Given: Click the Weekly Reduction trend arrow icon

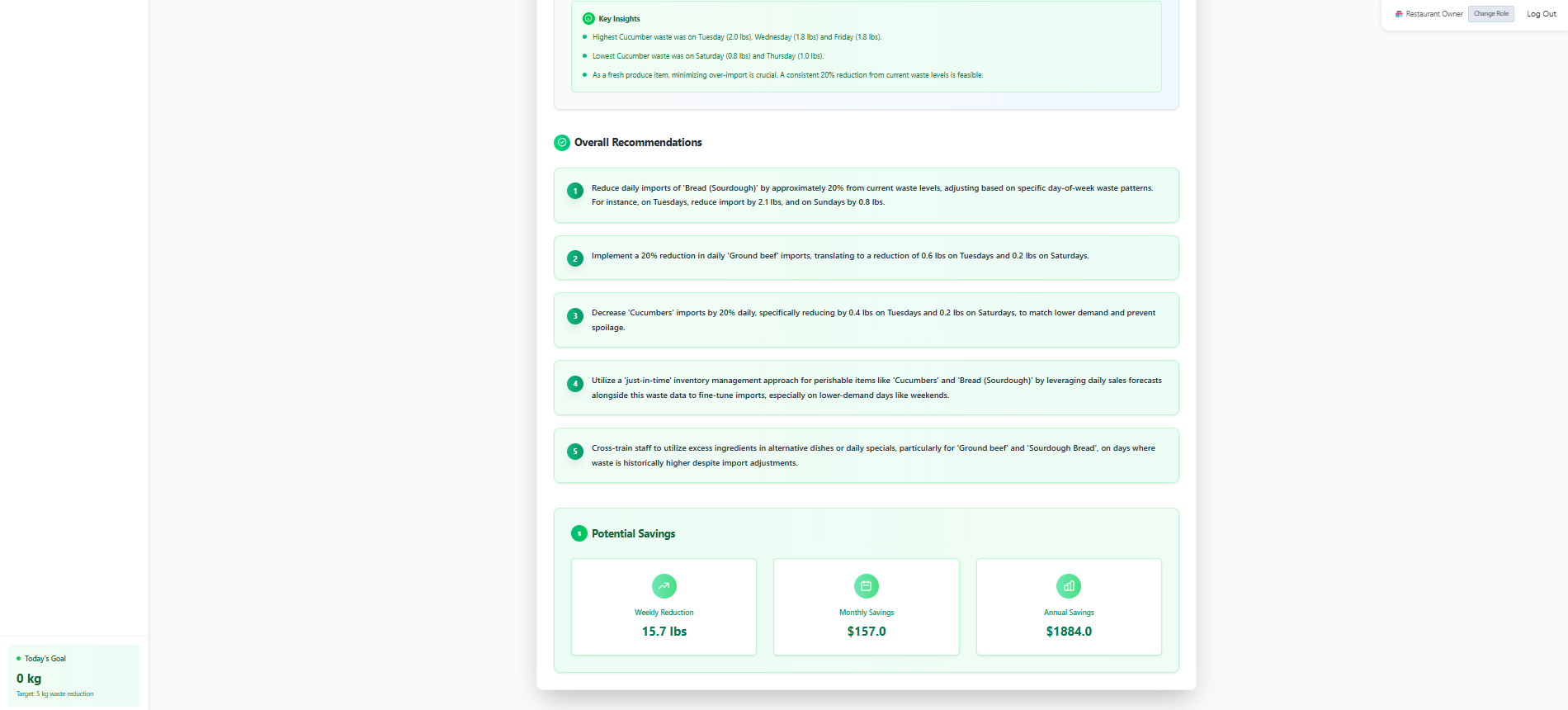Looking at the screenshot, I should tap(664, 586).
